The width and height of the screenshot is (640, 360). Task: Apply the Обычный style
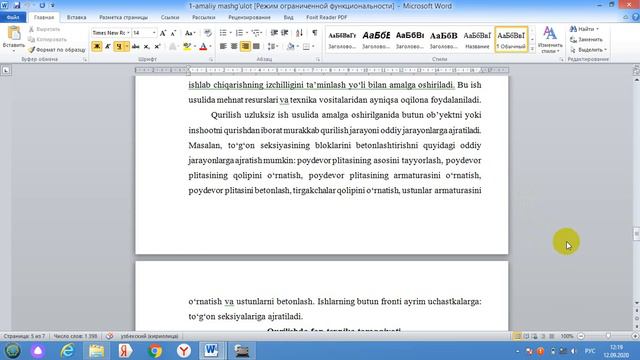point(511,40)
